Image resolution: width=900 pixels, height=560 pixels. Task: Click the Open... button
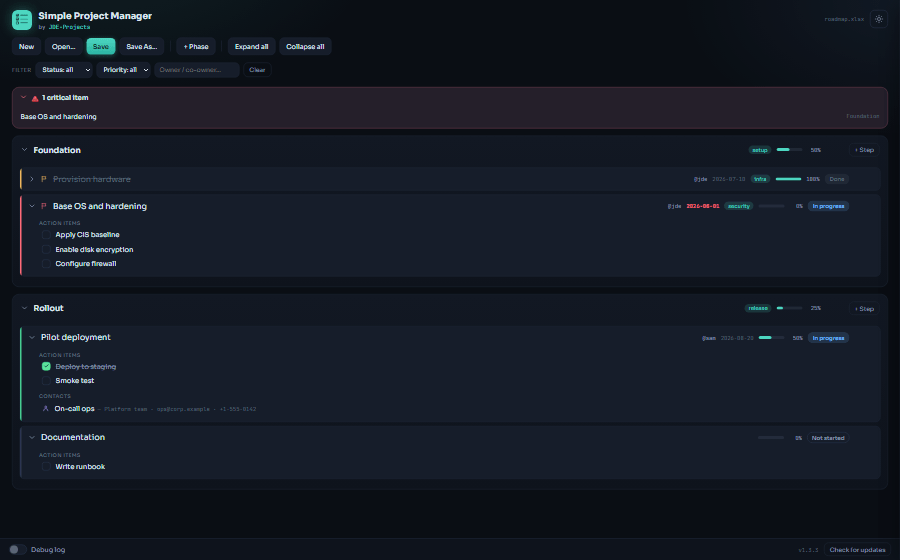[63, 46]
